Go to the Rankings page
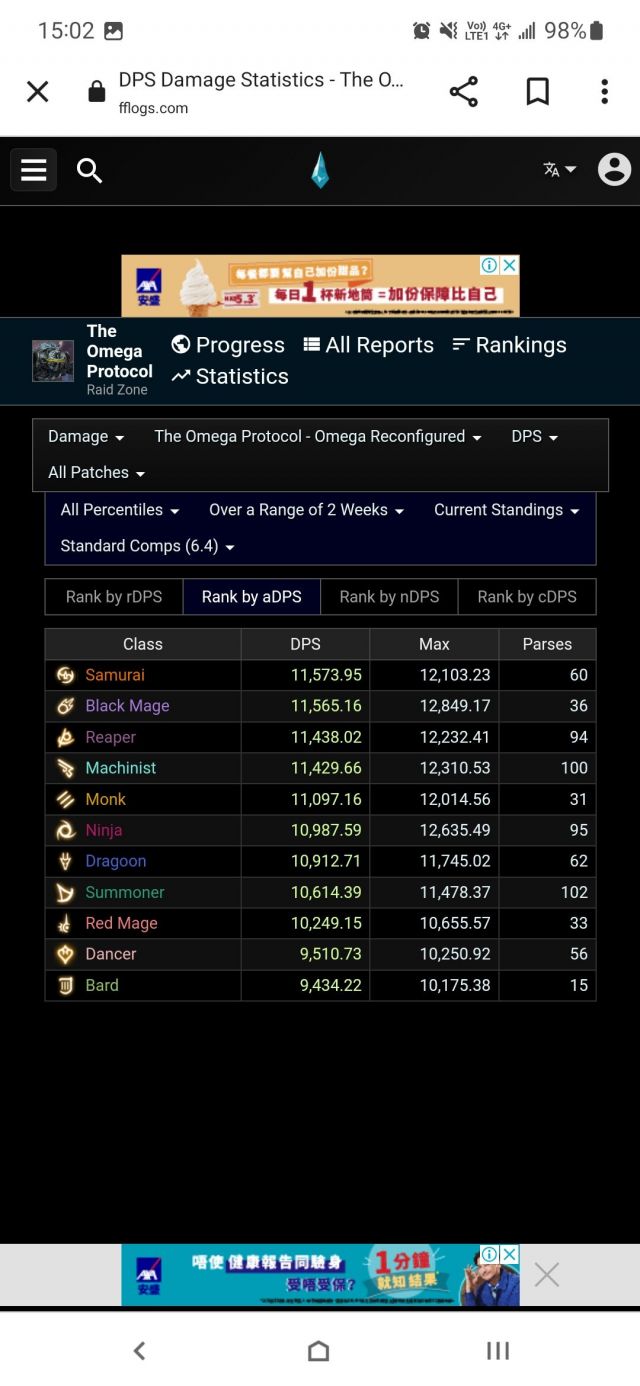The height and width of the screenshot is (1386, 640). [509, 345]
